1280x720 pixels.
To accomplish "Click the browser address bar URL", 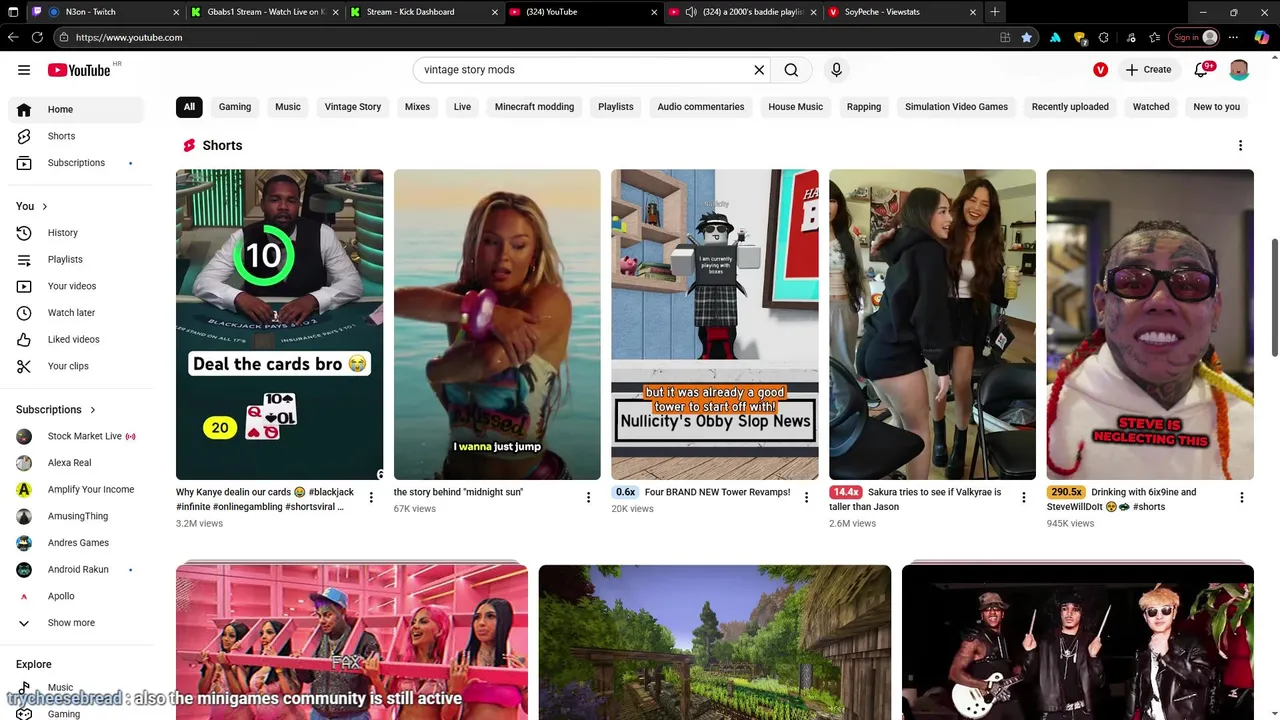I will [128, 37].
